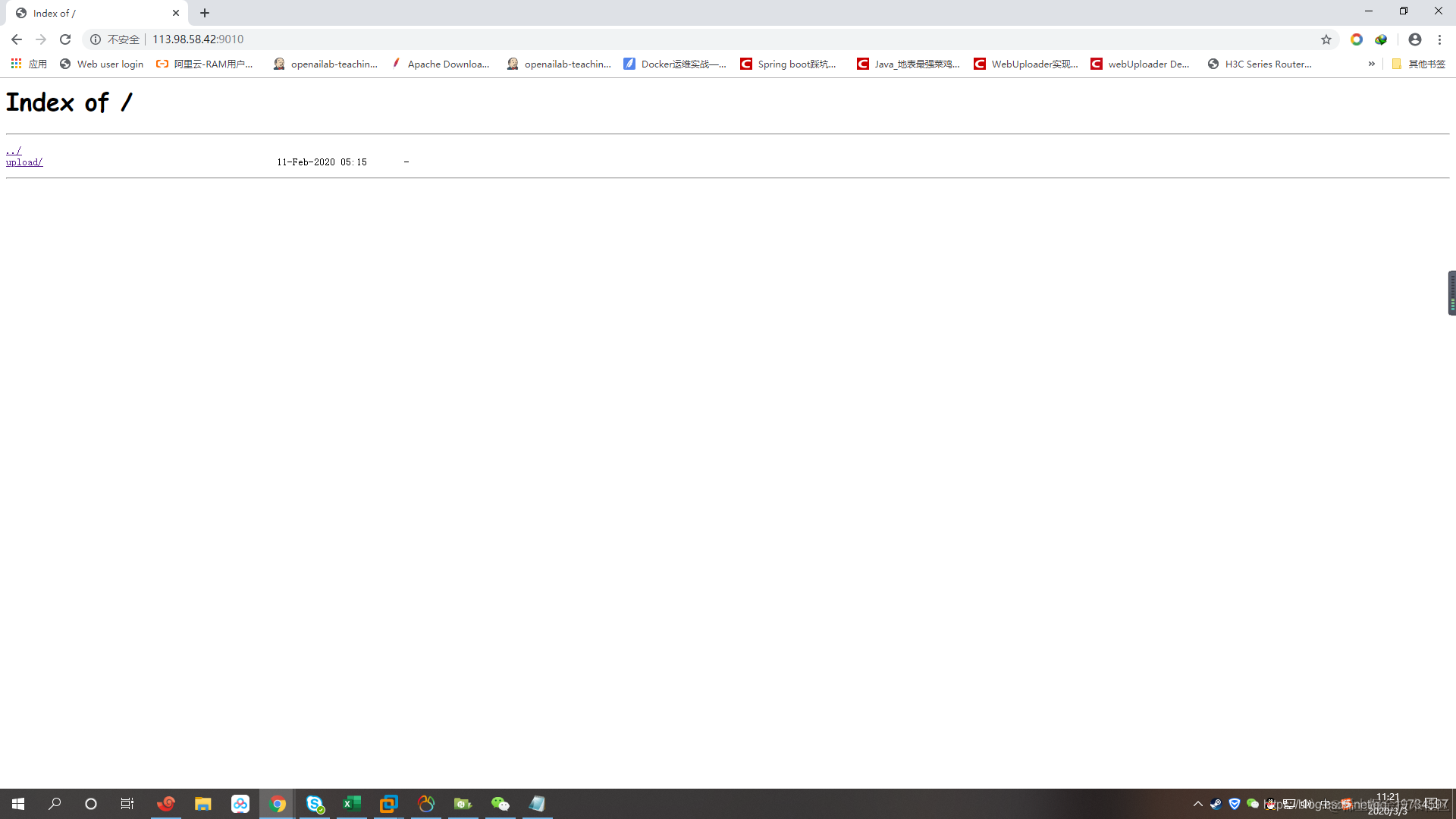Click the site info 不安全 icon
This screenshot has width=1456, height=819.
[96, 39]
